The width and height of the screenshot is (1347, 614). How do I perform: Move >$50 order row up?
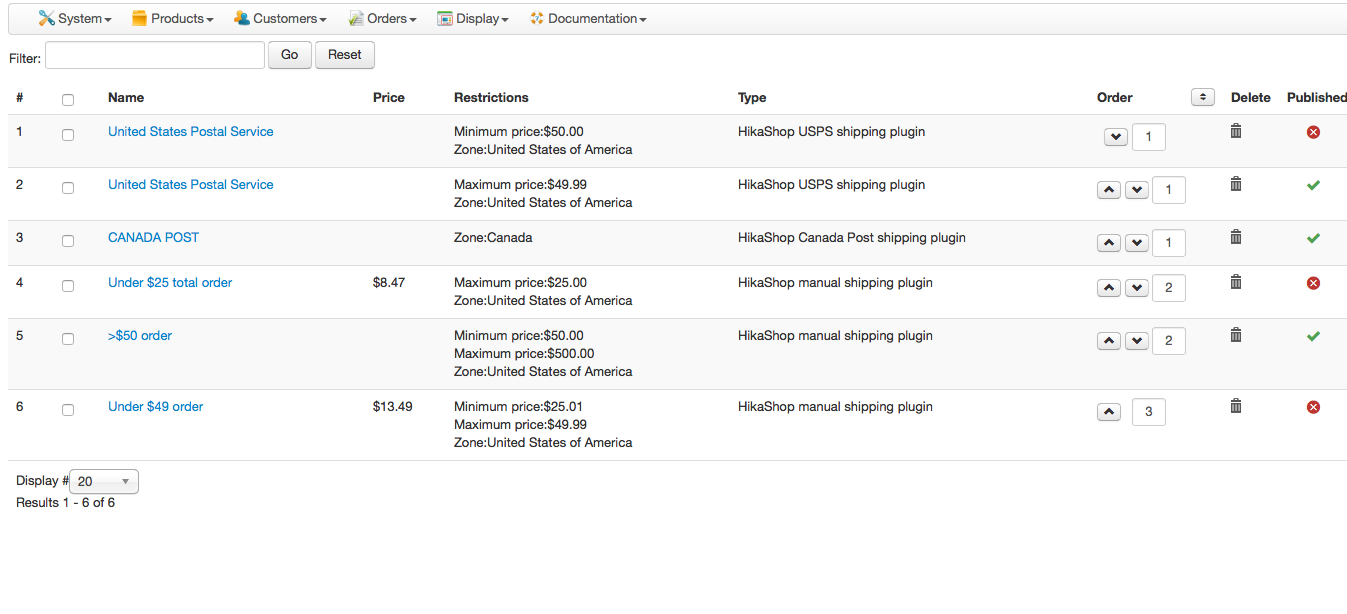[x=1109, y=341]
